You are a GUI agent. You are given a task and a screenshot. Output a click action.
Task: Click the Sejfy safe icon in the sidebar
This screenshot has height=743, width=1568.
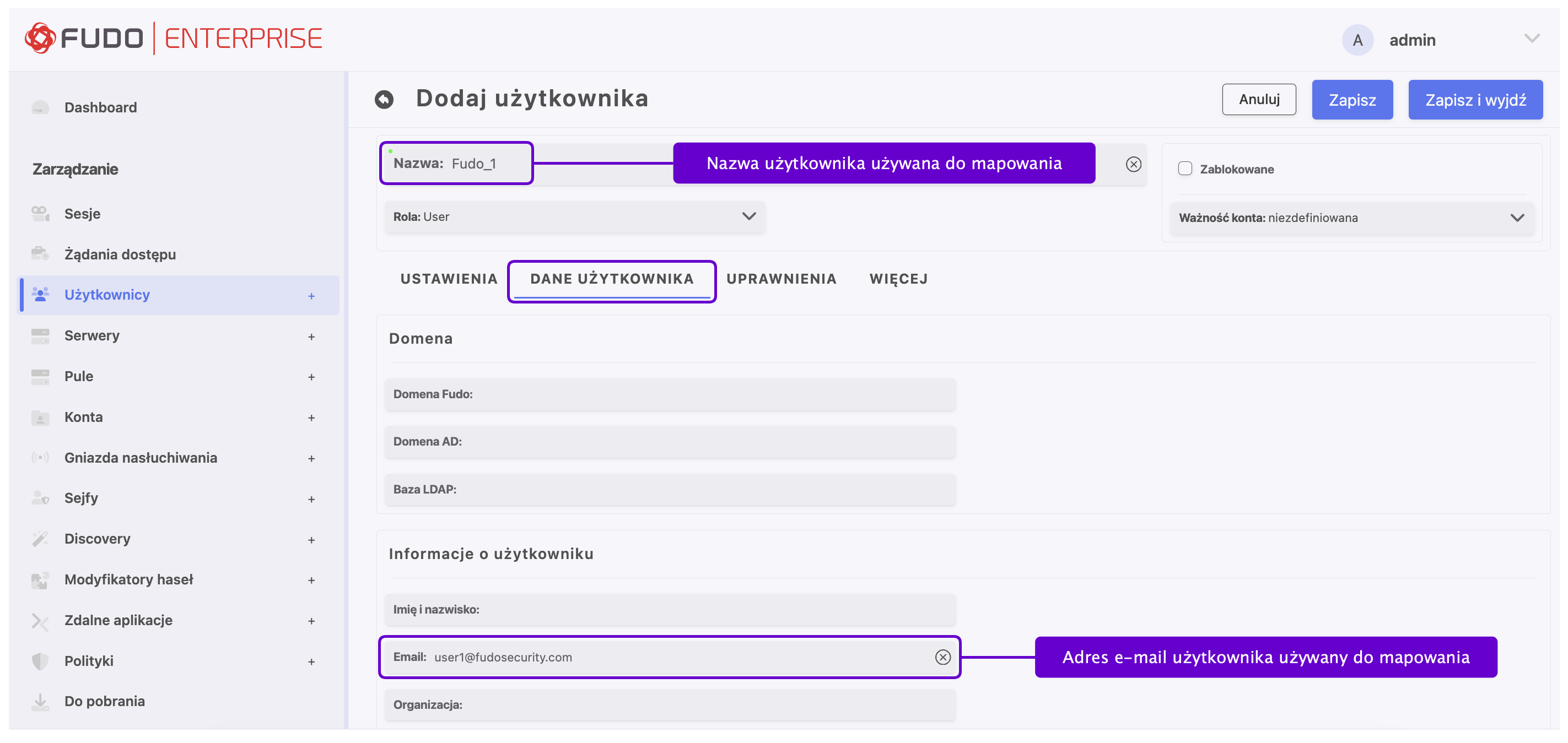tap(40, 498)
